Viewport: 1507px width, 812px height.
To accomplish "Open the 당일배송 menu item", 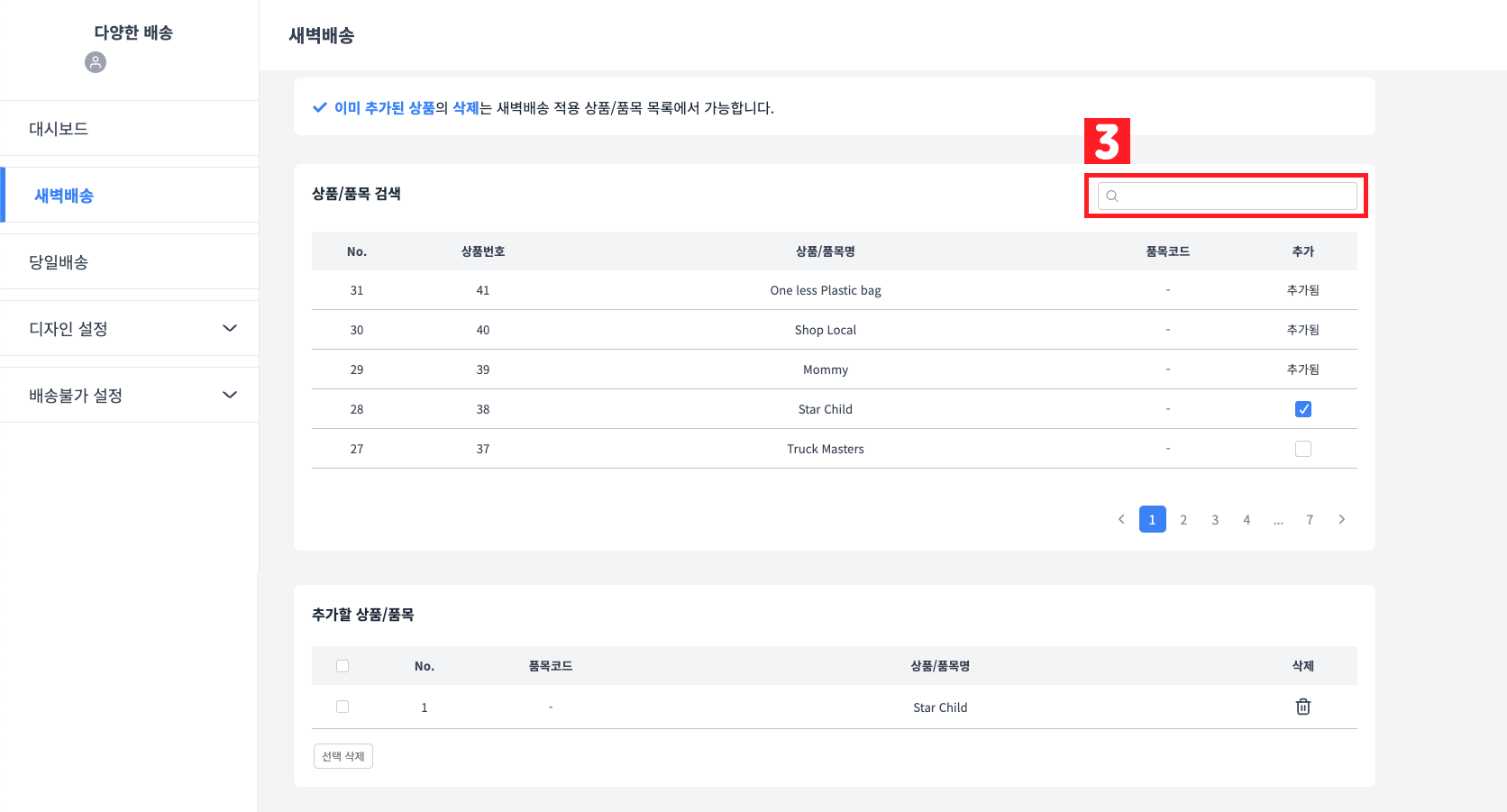I will (59, 262).
